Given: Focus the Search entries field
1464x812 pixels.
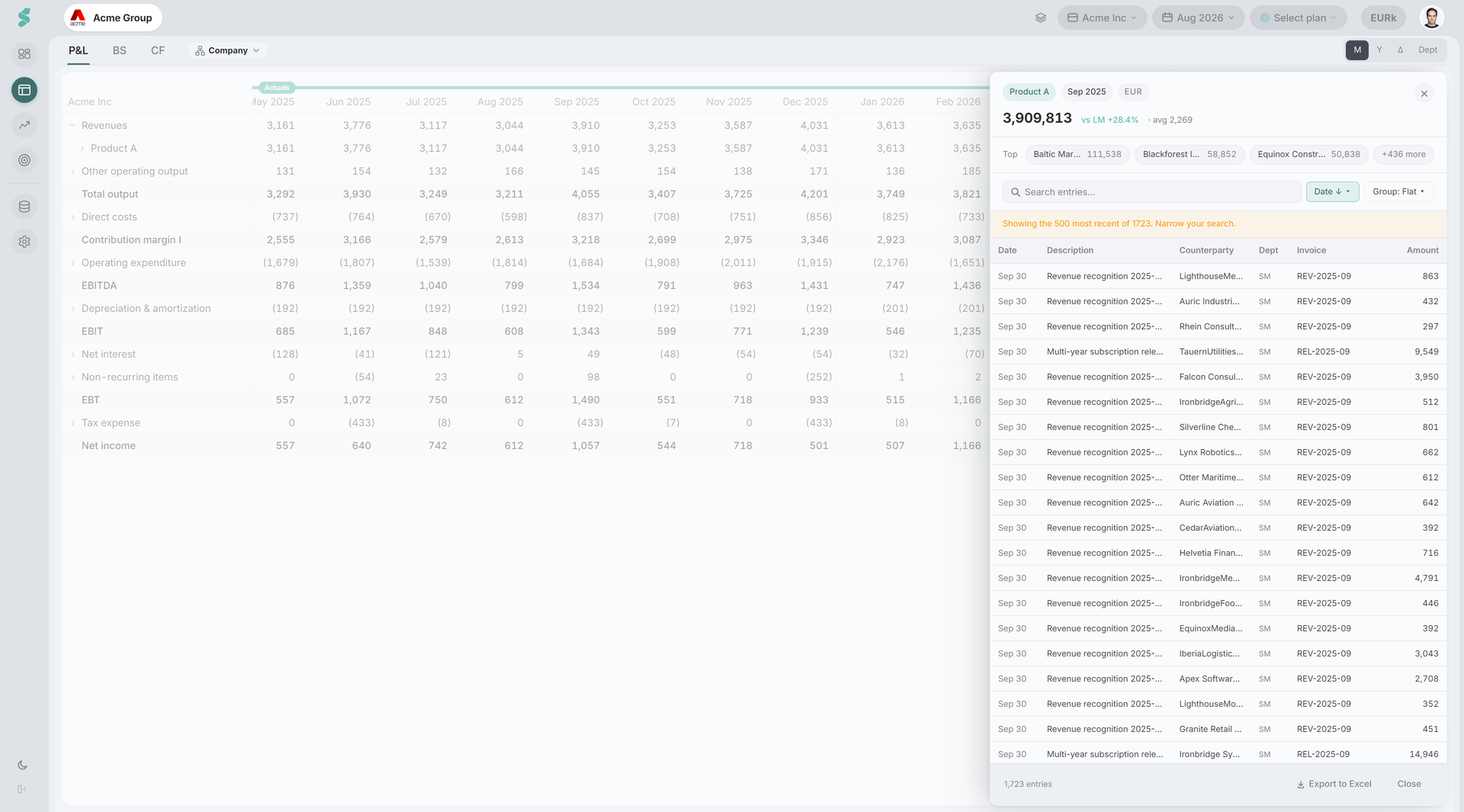Looking at the screenshot, I should pos(1151,192).
